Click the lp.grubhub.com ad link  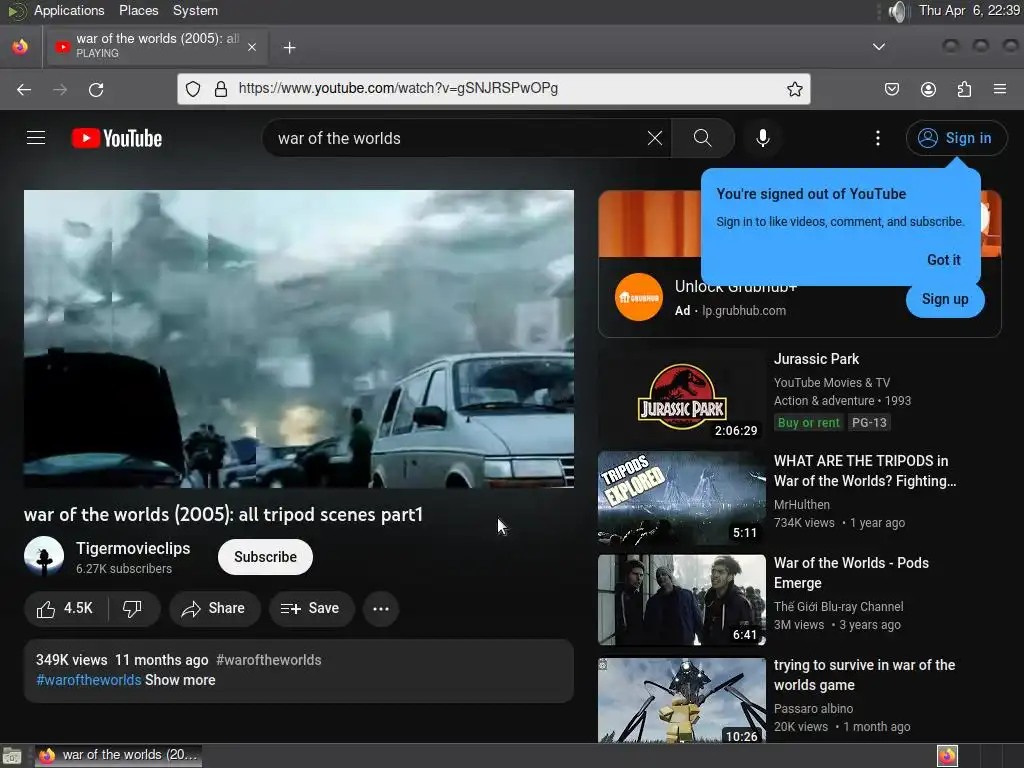[744, 311]
